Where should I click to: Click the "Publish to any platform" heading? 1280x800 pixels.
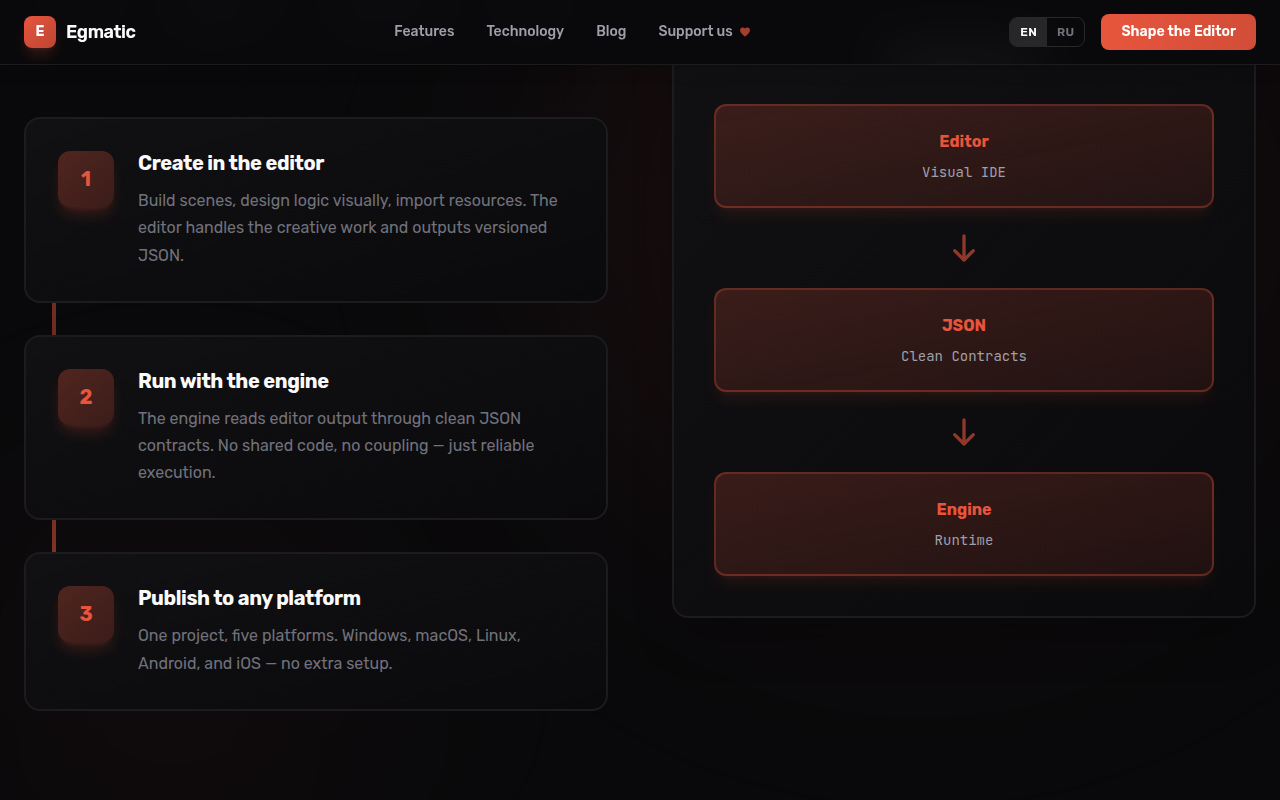pyautogui.click(x=249, y=598)
